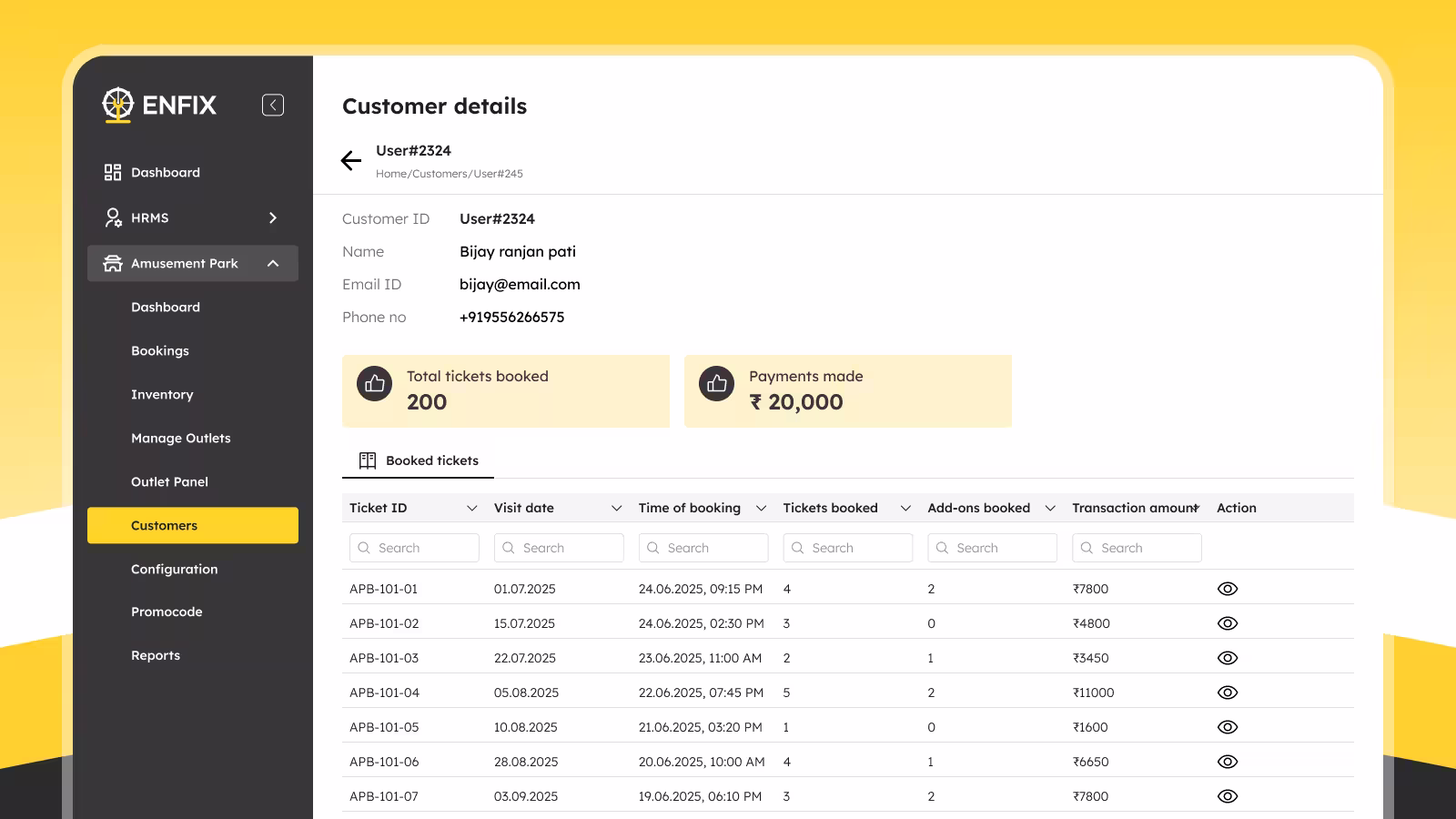This screenshot has height=819, width=1456.
Task: Click the Action column header
Action: (1237, 508)
